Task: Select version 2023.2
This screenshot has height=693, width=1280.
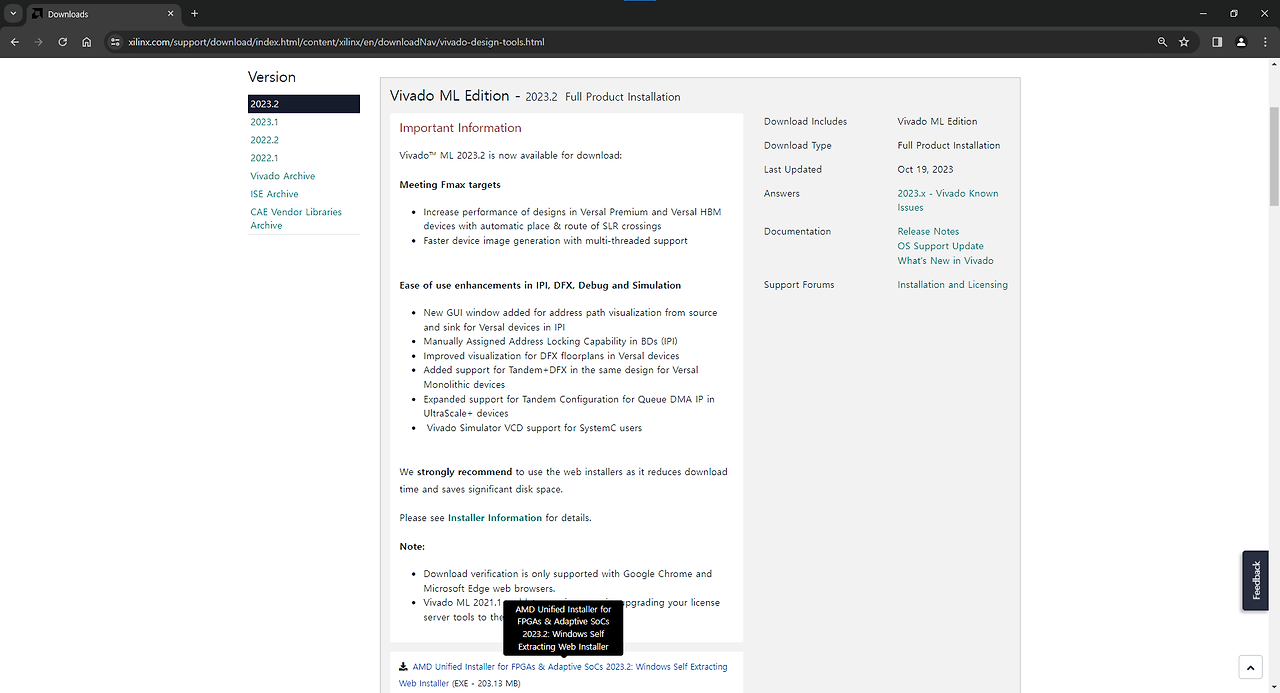Action: [x=304, y=104]
